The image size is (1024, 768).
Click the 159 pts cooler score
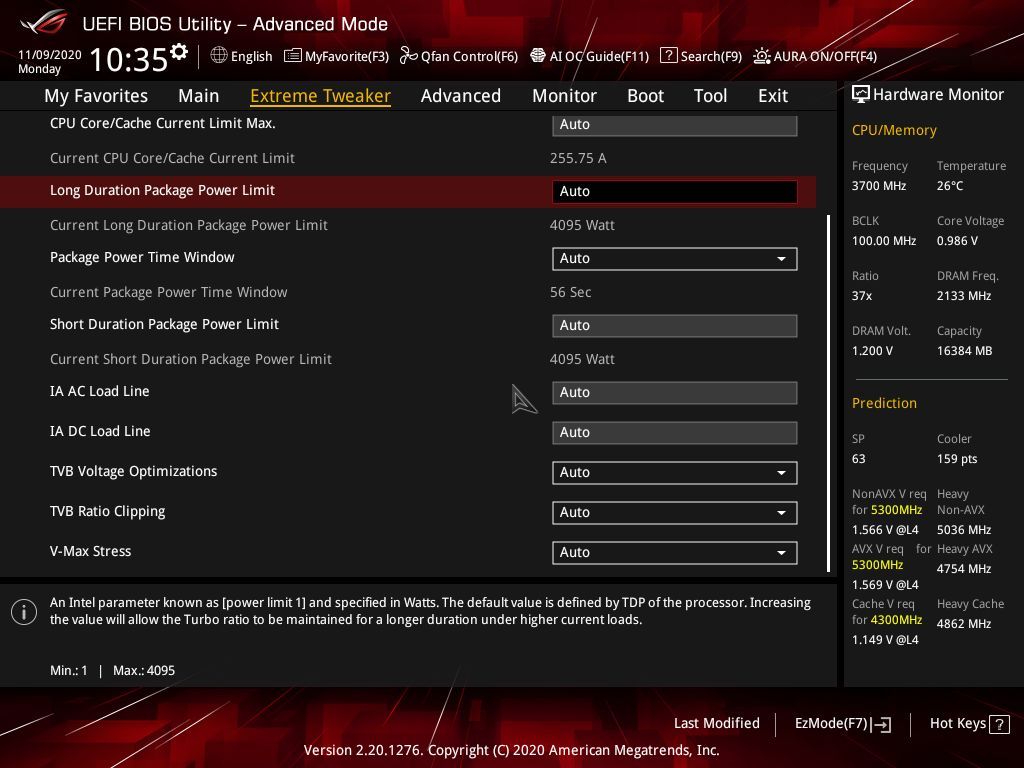click(957, 459)
